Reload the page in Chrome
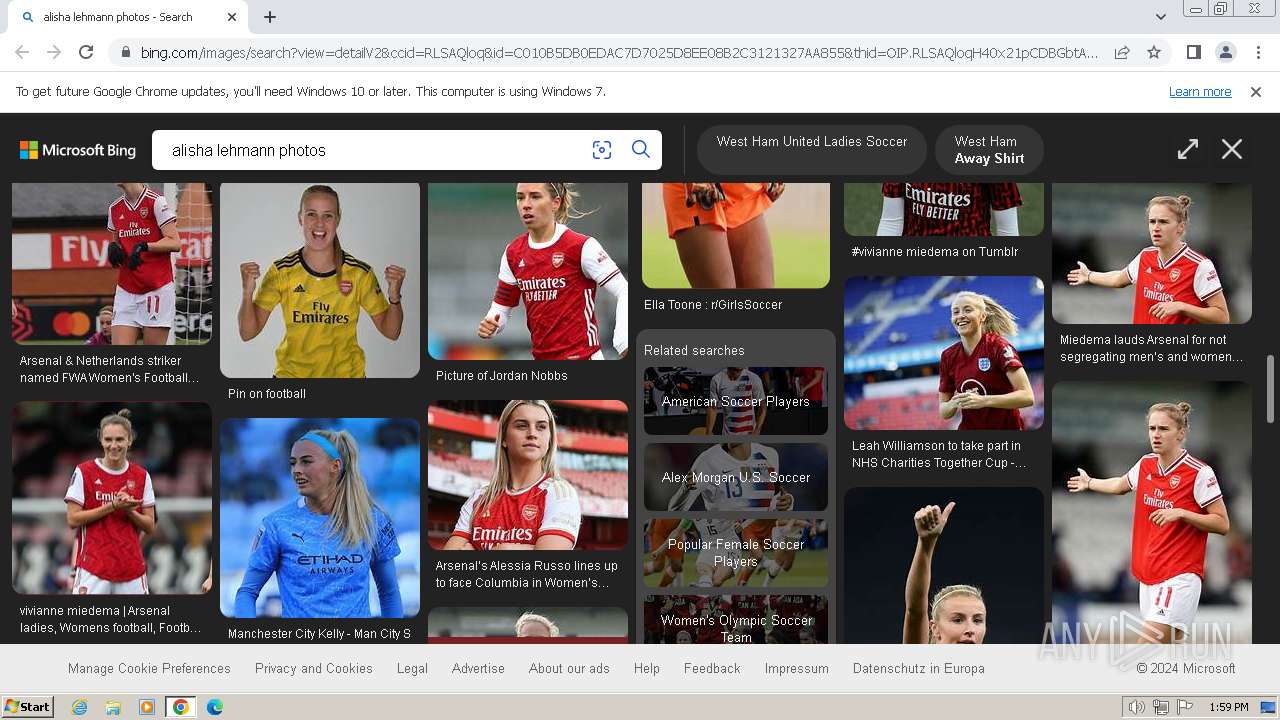 click(x=86, y=52)
